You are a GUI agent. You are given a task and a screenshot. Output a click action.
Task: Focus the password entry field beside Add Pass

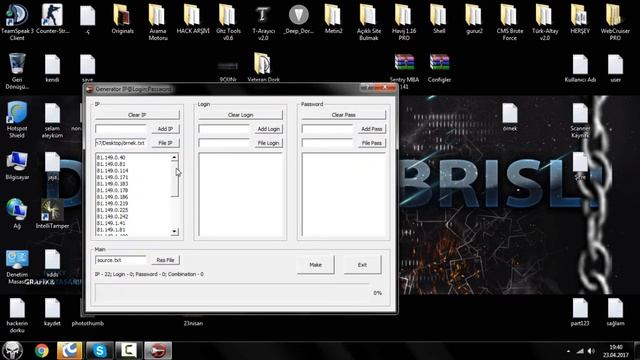point(327,129)
